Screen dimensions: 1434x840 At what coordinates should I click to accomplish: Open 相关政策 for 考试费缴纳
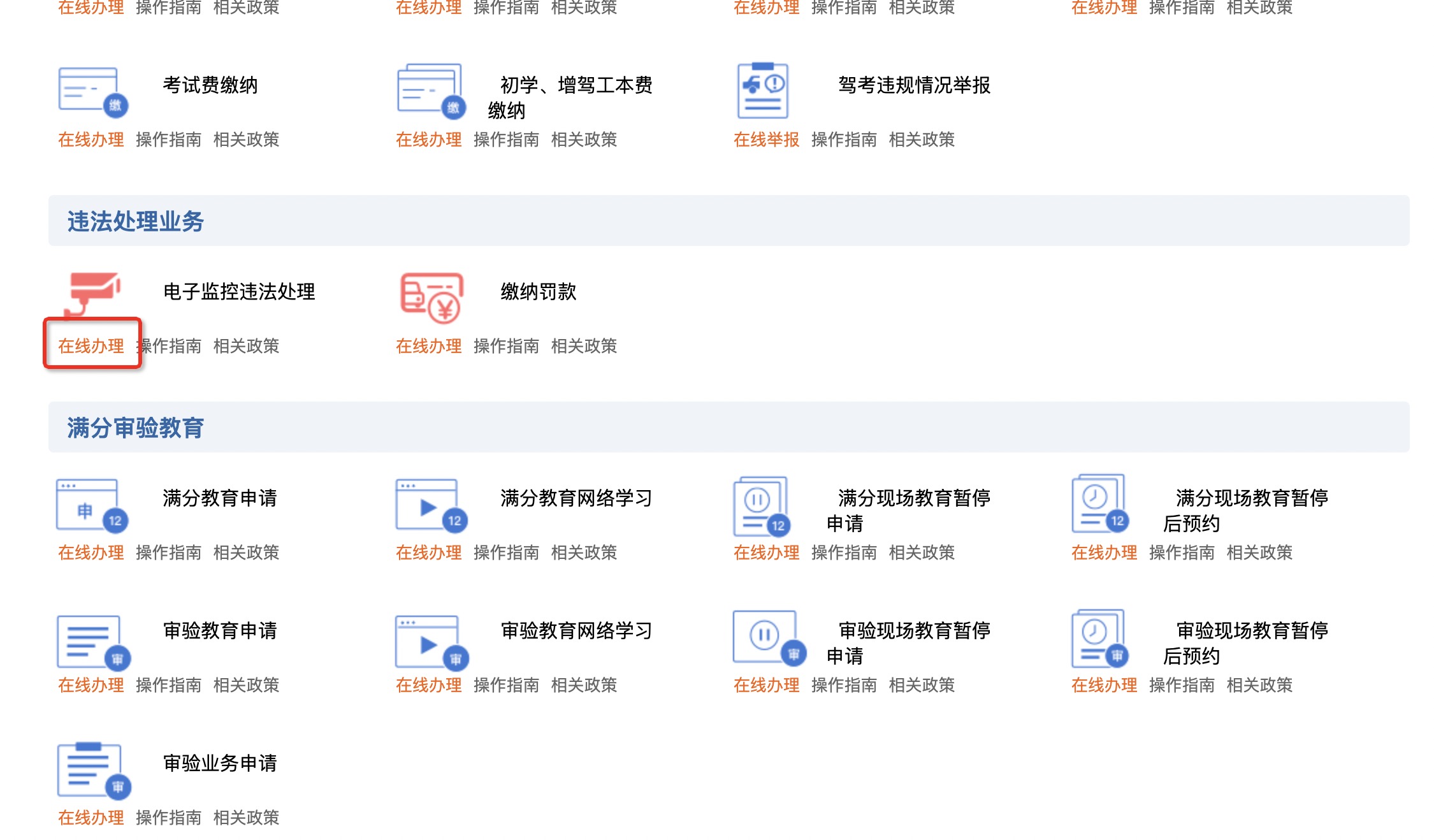click(247, 140)
